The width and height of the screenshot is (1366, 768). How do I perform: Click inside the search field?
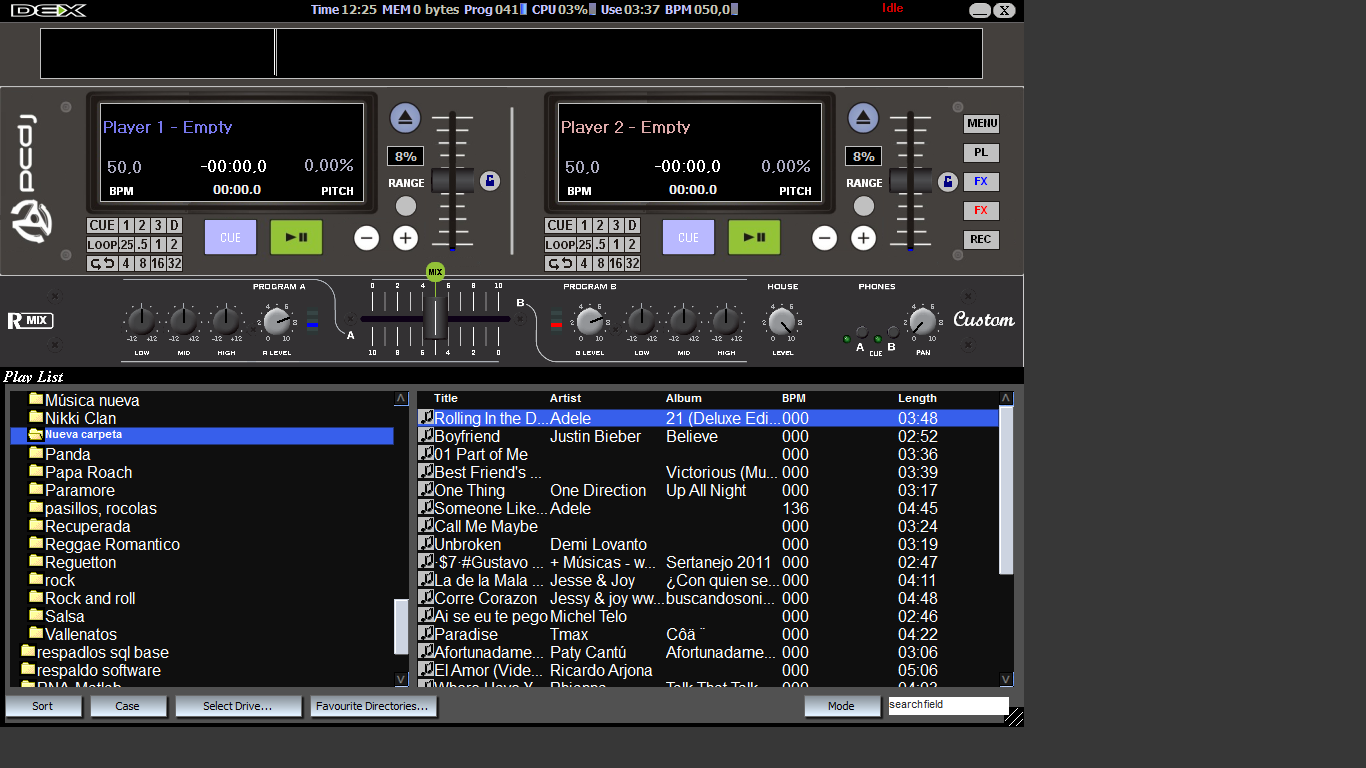tap(946, 705)
